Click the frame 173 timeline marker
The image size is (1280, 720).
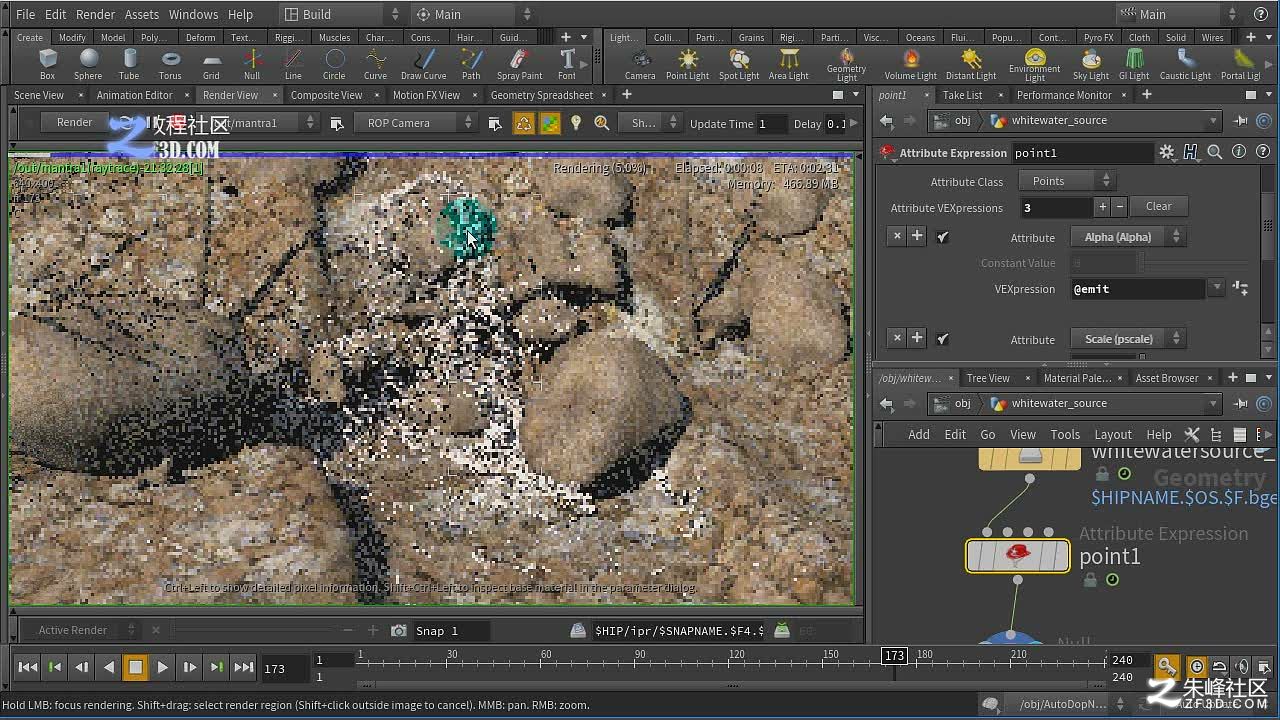pos(894,656)
